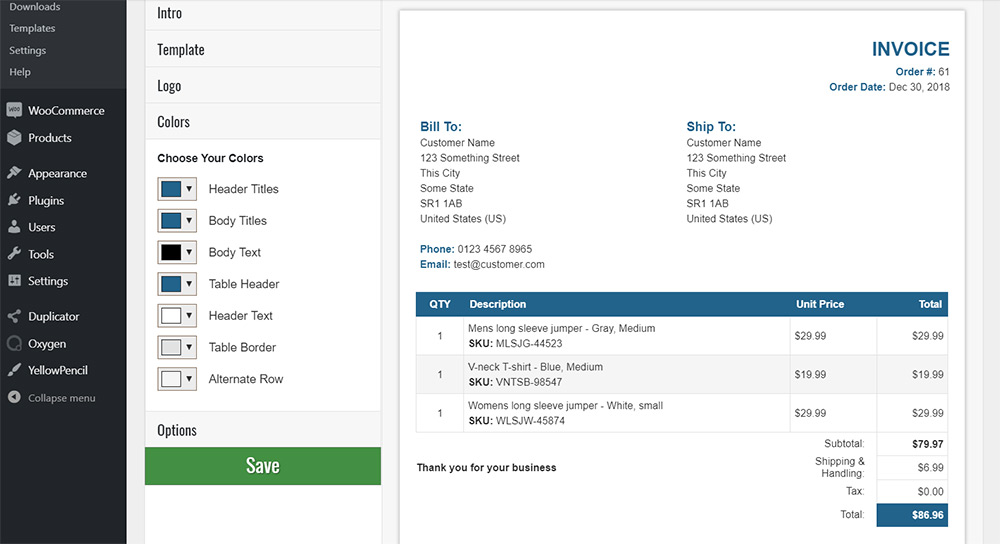
Task: Open the Options accordion section
Action: point(263,430)
